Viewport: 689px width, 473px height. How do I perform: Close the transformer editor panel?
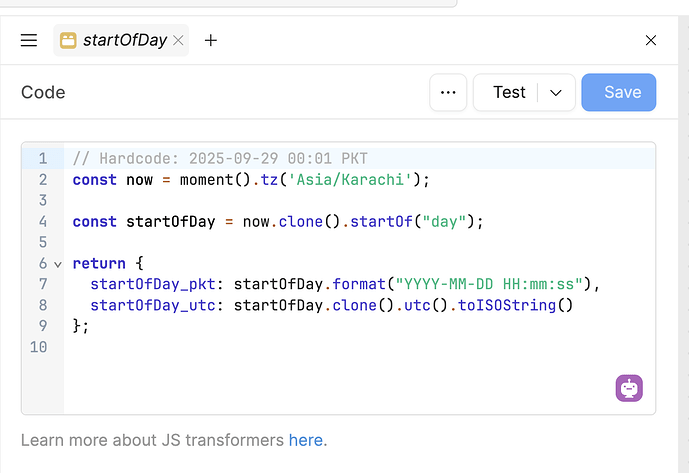tap(651, 41)
